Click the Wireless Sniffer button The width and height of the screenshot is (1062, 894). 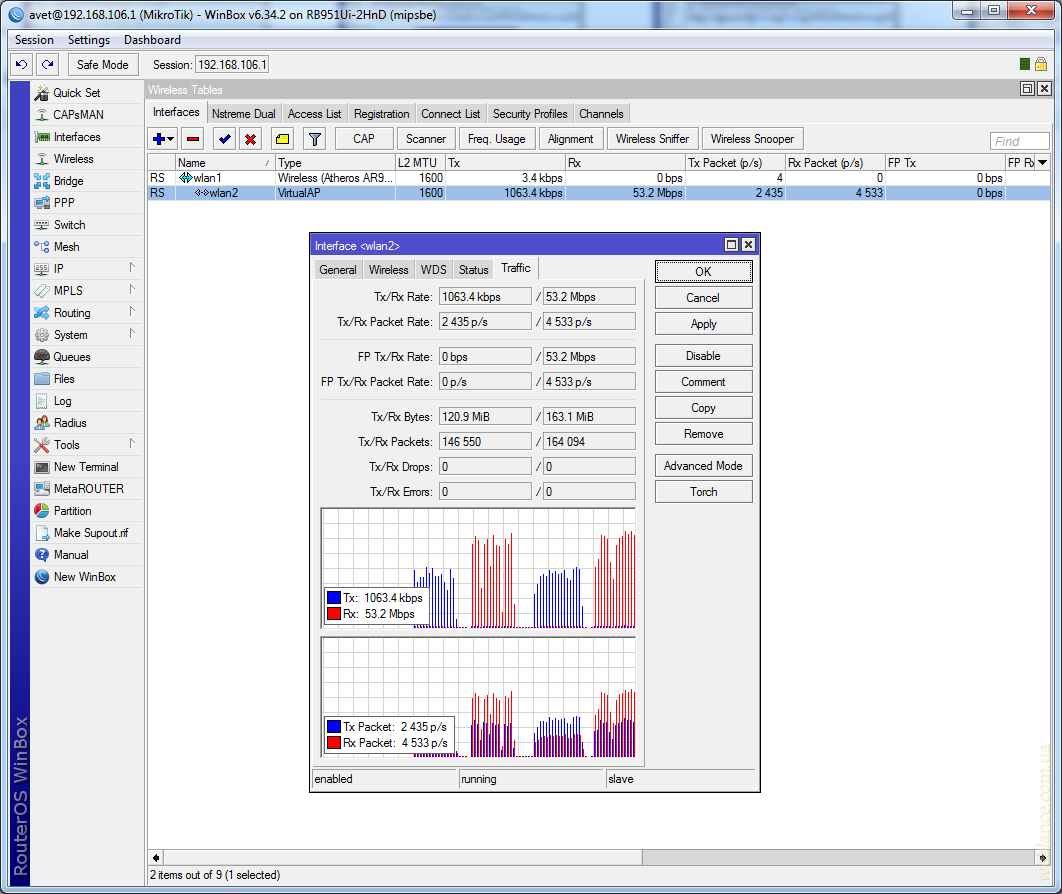click(652, 139)
